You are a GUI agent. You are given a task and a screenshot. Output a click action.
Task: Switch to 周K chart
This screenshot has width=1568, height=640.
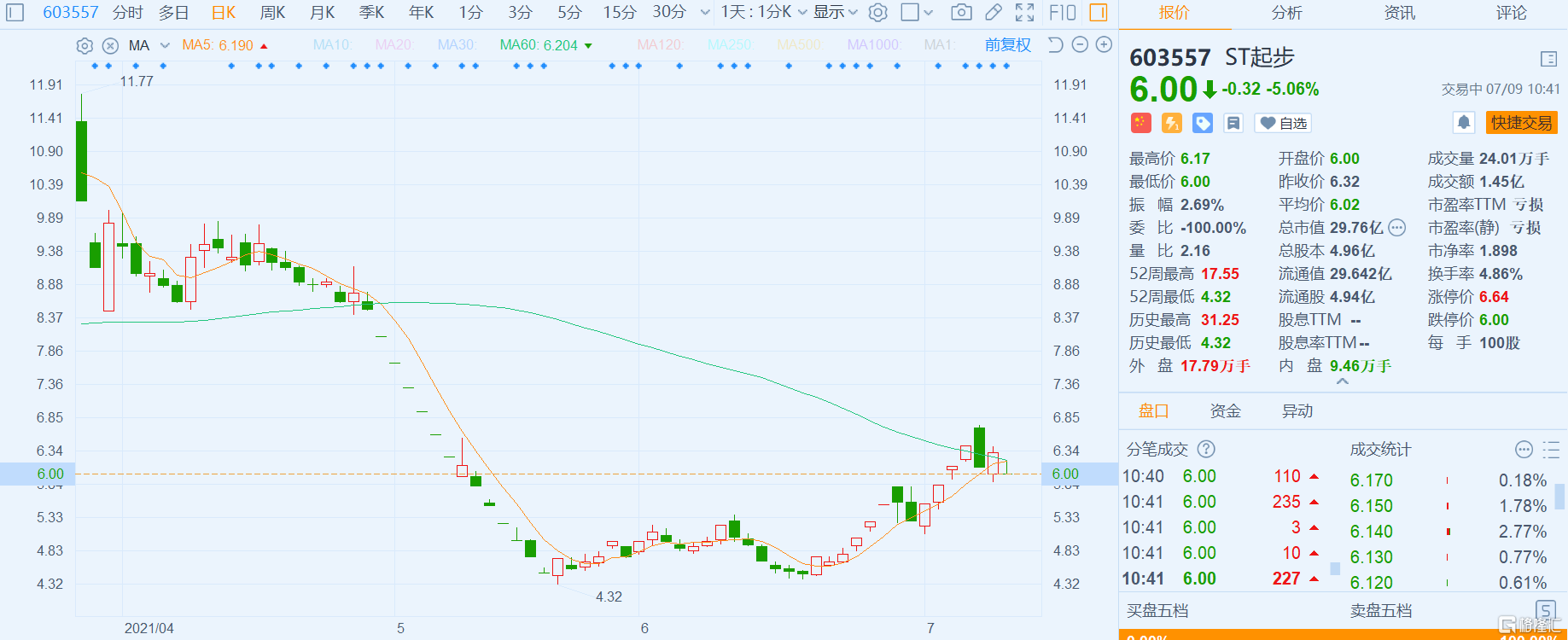click(x=273, y=12)
